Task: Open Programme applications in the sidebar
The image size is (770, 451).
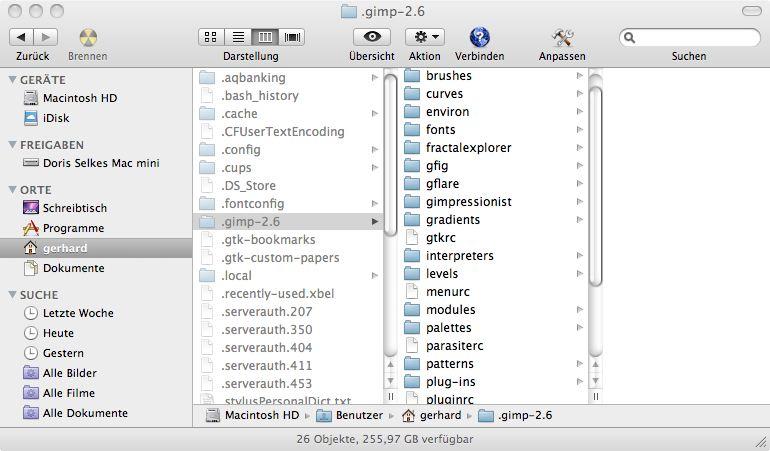Action: coord(63,228)
